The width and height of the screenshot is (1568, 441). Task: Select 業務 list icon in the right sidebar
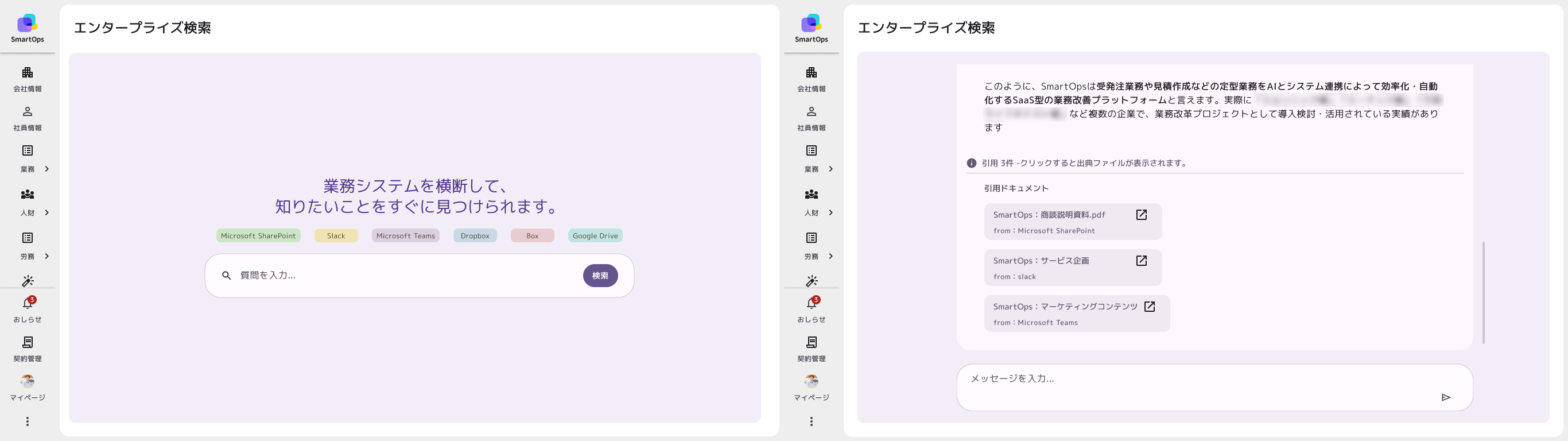pos(812,150)
